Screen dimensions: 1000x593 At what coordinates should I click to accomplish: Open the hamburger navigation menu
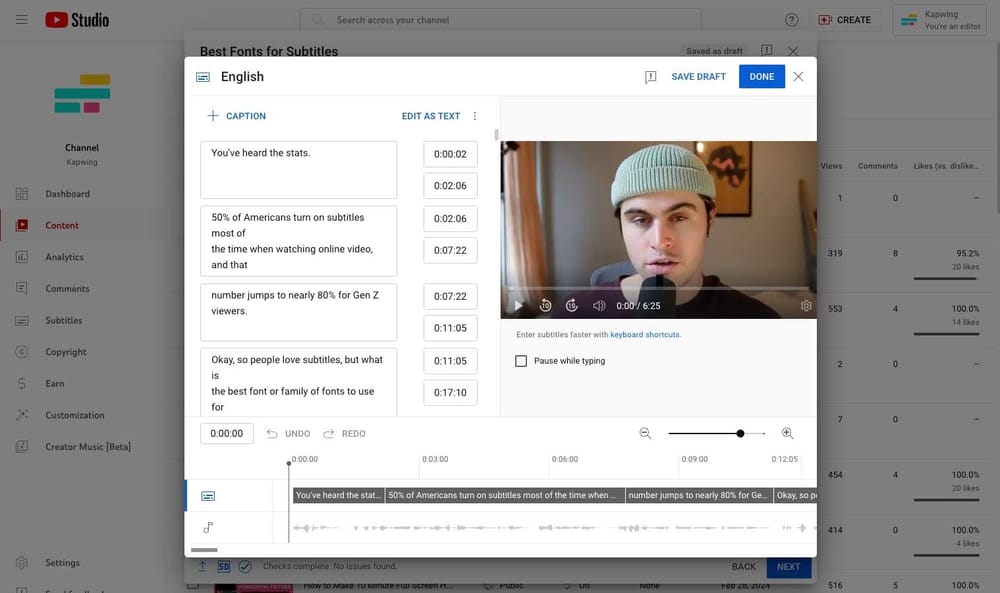[21, 18]
